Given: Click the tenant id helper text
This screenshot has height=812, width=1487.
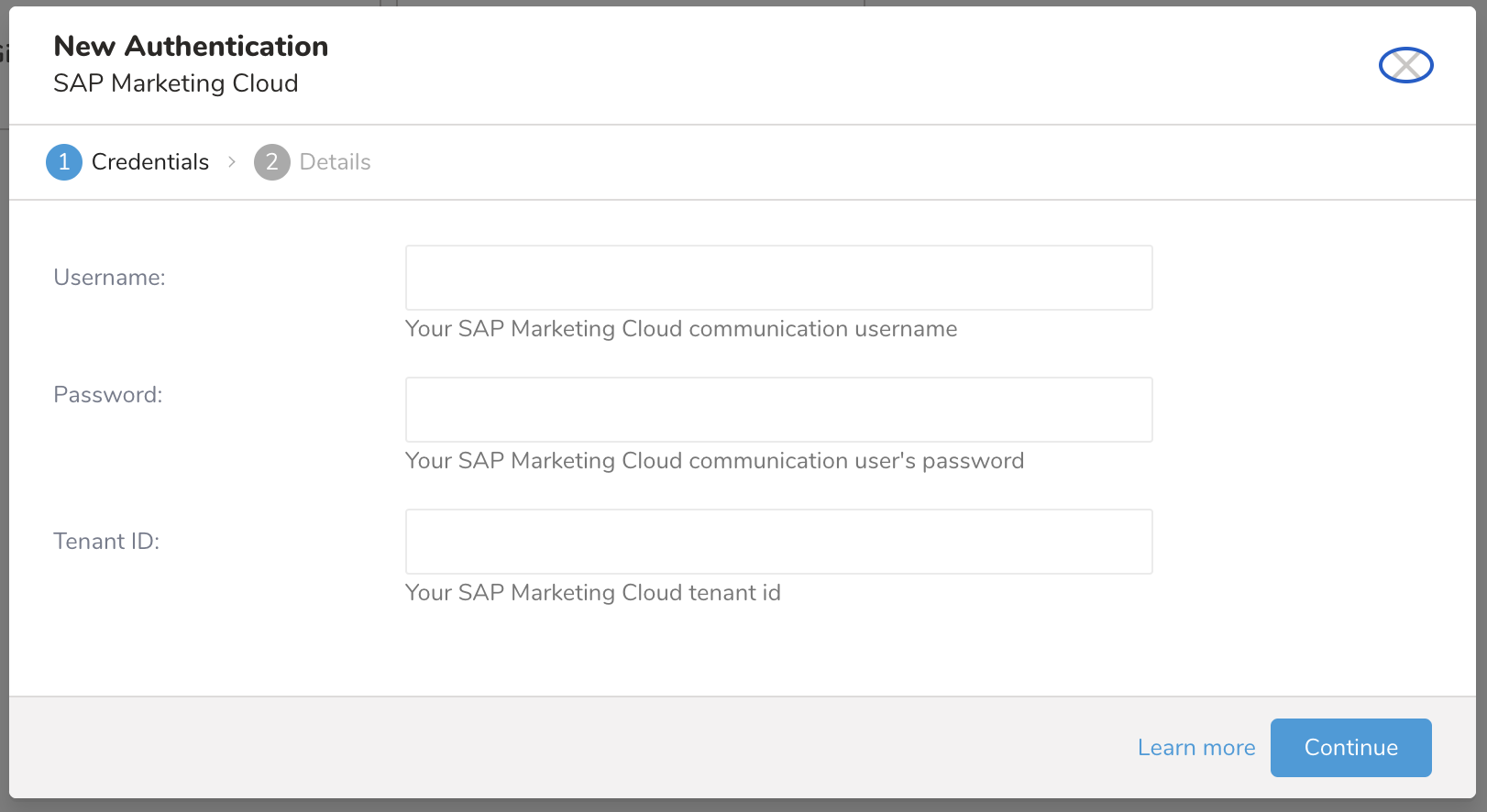Looking at the screenshot, I should pos(592,593).
